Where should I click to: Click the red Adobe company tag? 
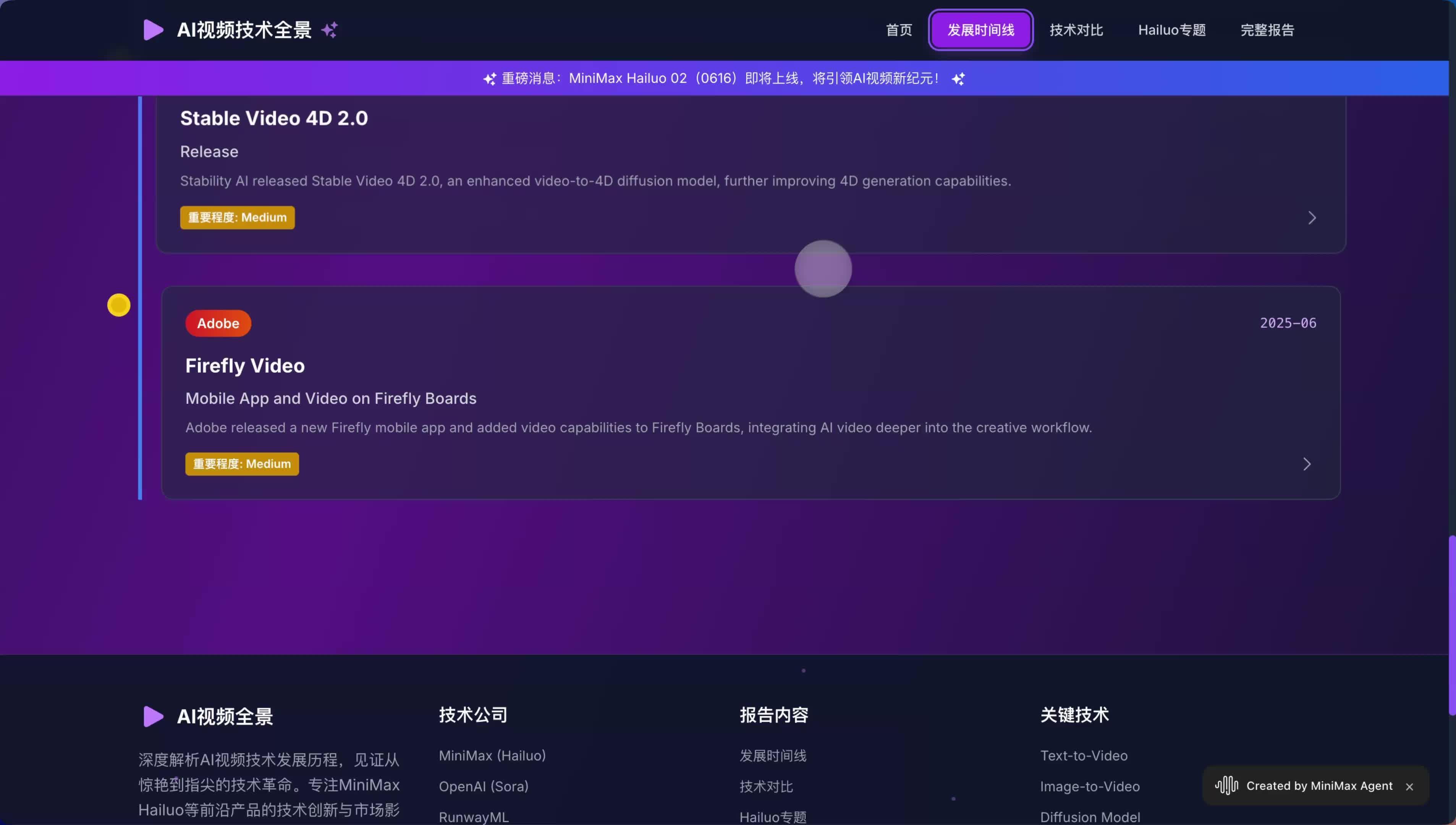pos(218,323)
